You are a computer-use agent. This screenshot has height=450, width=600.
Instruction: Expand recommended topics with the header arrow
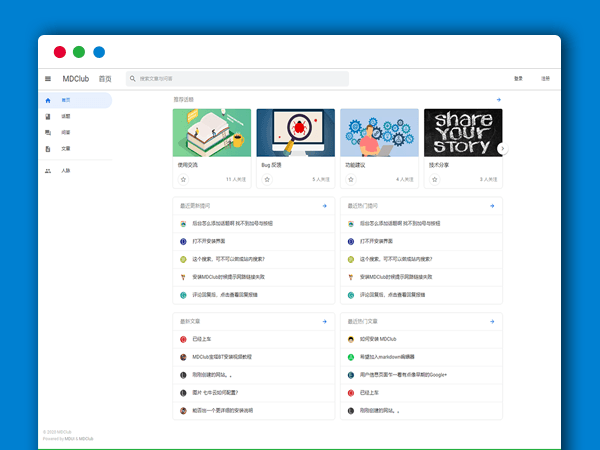coord(498,100)
